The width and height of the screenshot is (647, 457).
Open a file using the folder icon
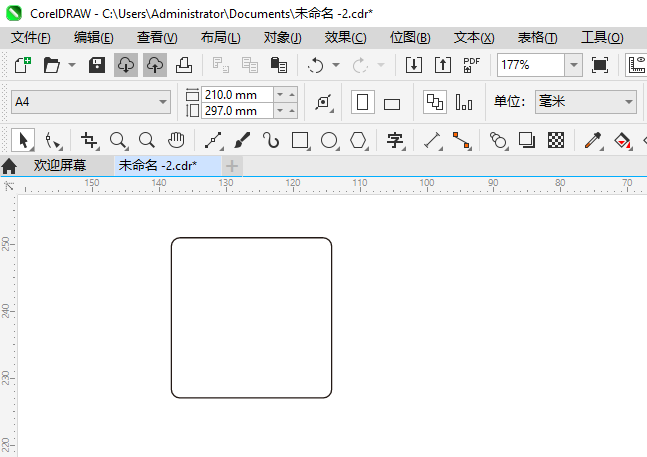point(52,65)
